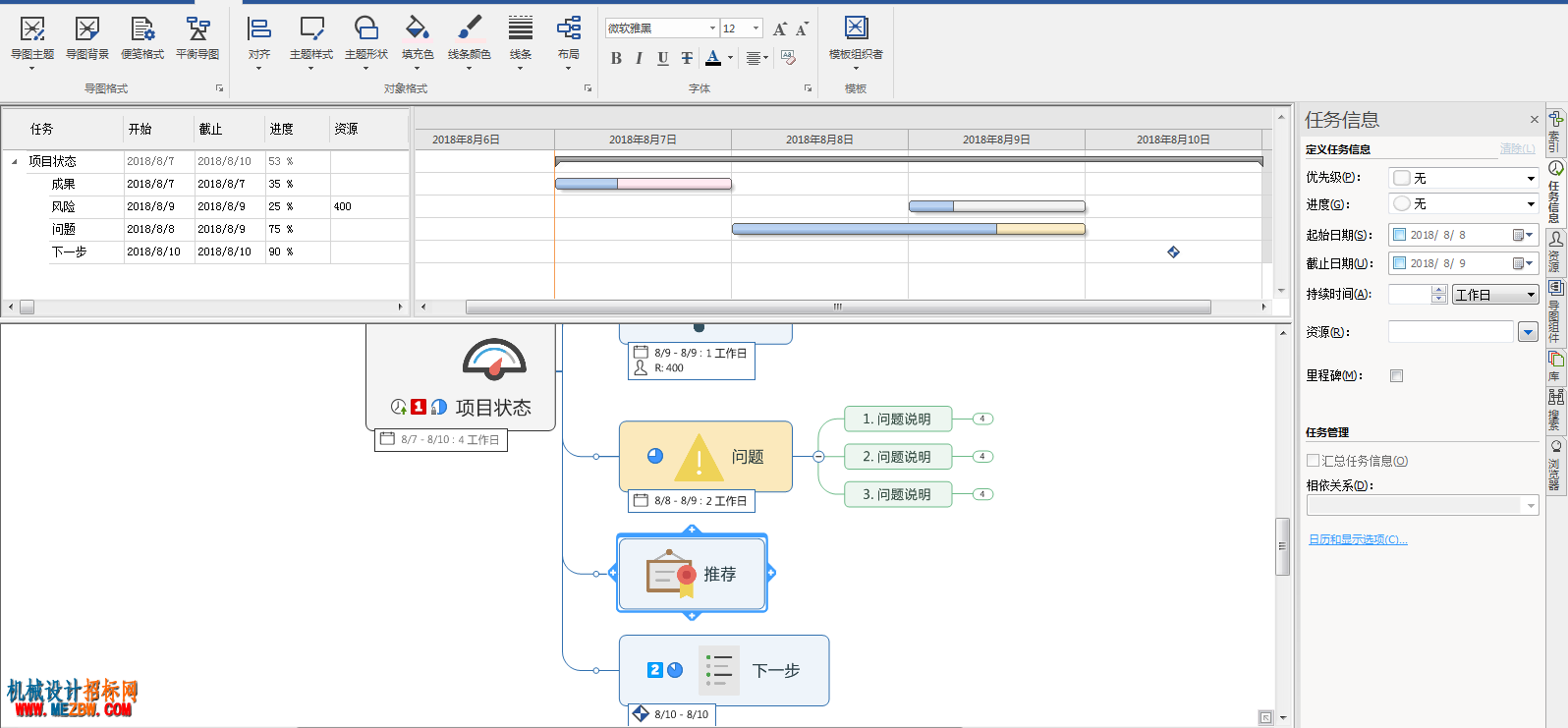Screen dimensions: 1568x728
Task: Click the 问题 Gantt progress bar
Action: (909, 229)
